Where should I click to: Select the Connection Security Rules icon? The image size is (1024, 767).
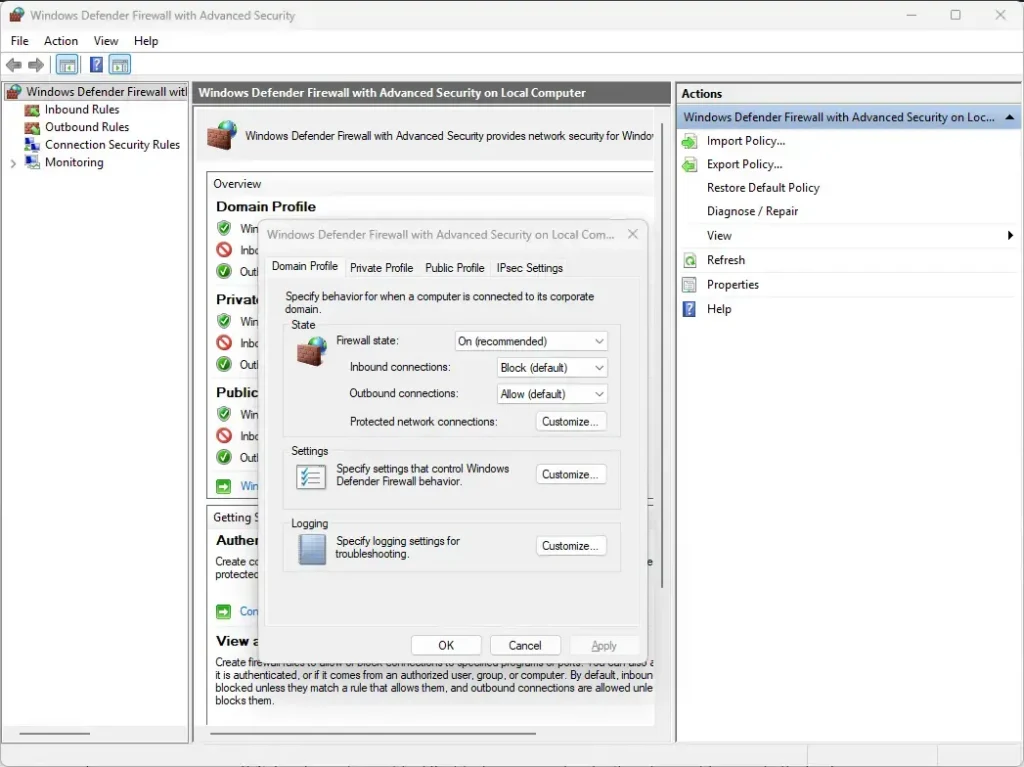click(32, 145)
